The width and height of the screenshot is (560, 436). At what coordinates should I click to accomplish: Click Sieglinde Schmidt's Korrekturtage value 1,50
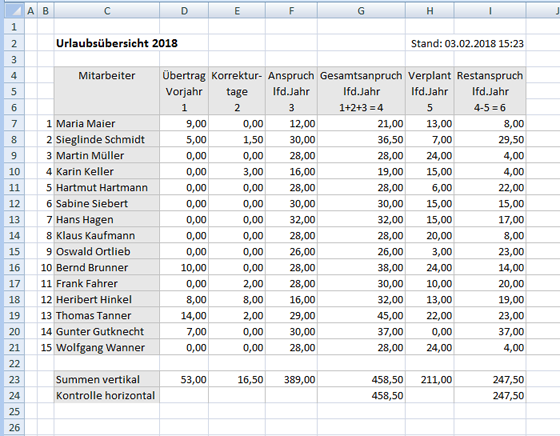(x=237, y=140)
